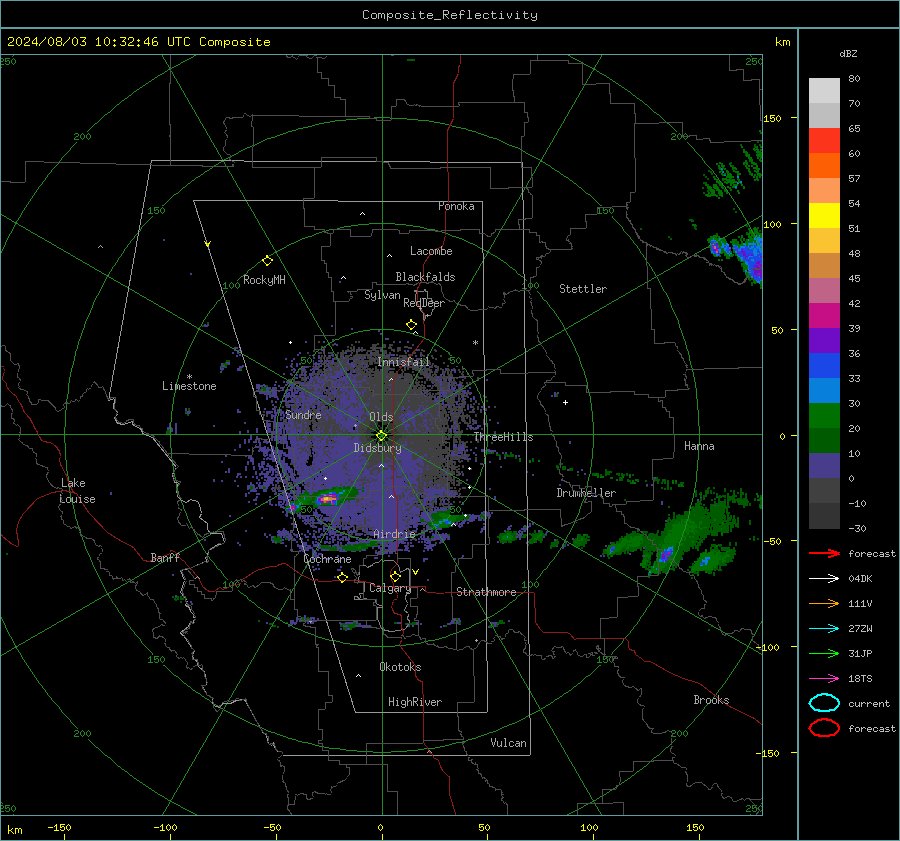Click the Stettler label
Image resolution: width=900 pixels, height=841 pixels.
(x=583, y=289)
